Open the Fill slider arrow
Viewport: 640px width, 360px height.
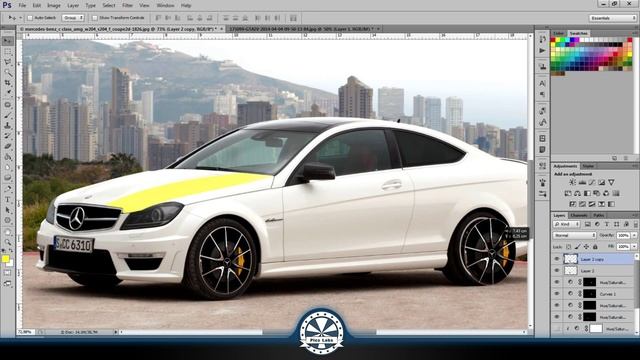(634, 247)
